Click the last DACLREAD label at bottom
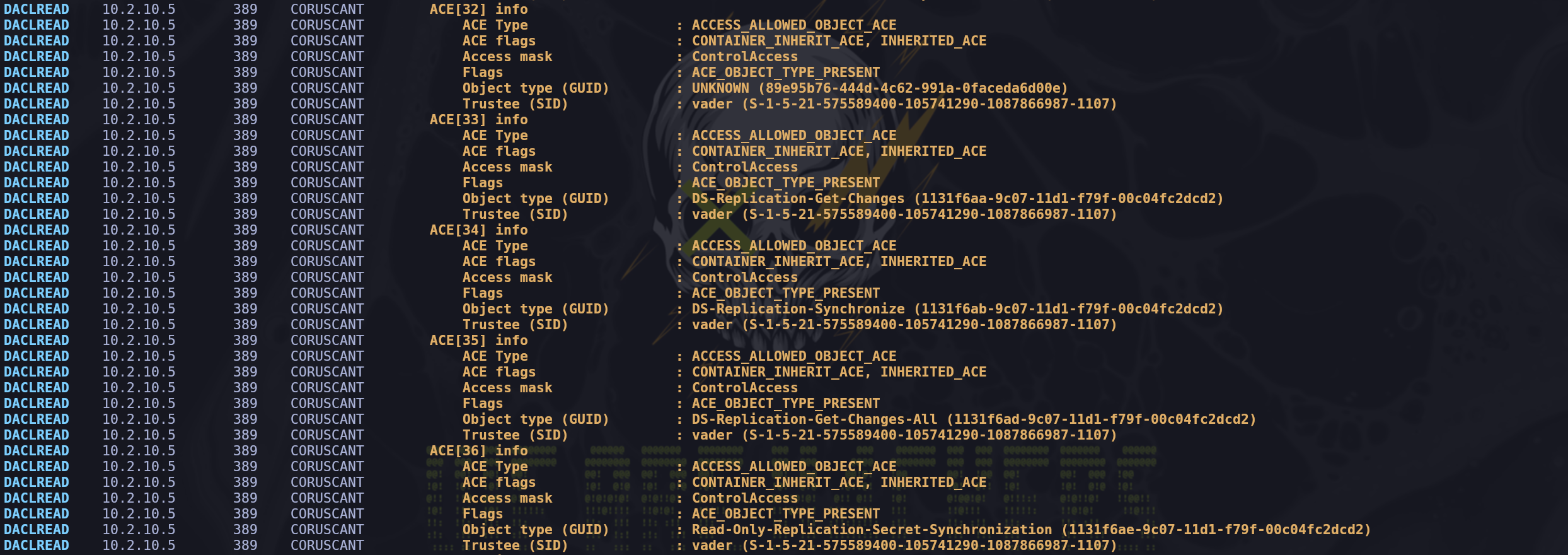 [37, 546]
